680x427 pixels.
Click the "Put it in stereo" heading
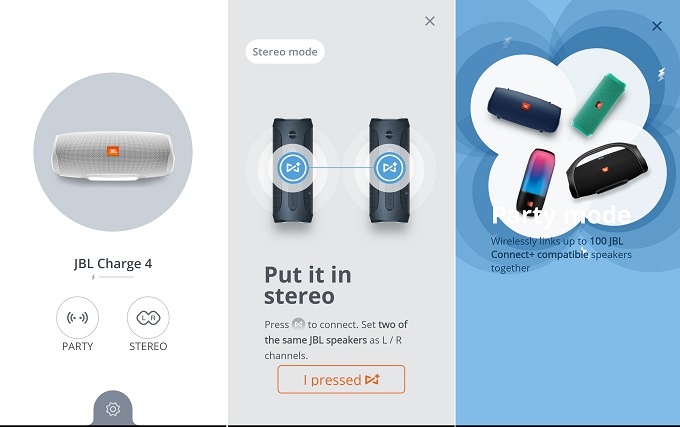pyautogui.click(x=308, y=285)
